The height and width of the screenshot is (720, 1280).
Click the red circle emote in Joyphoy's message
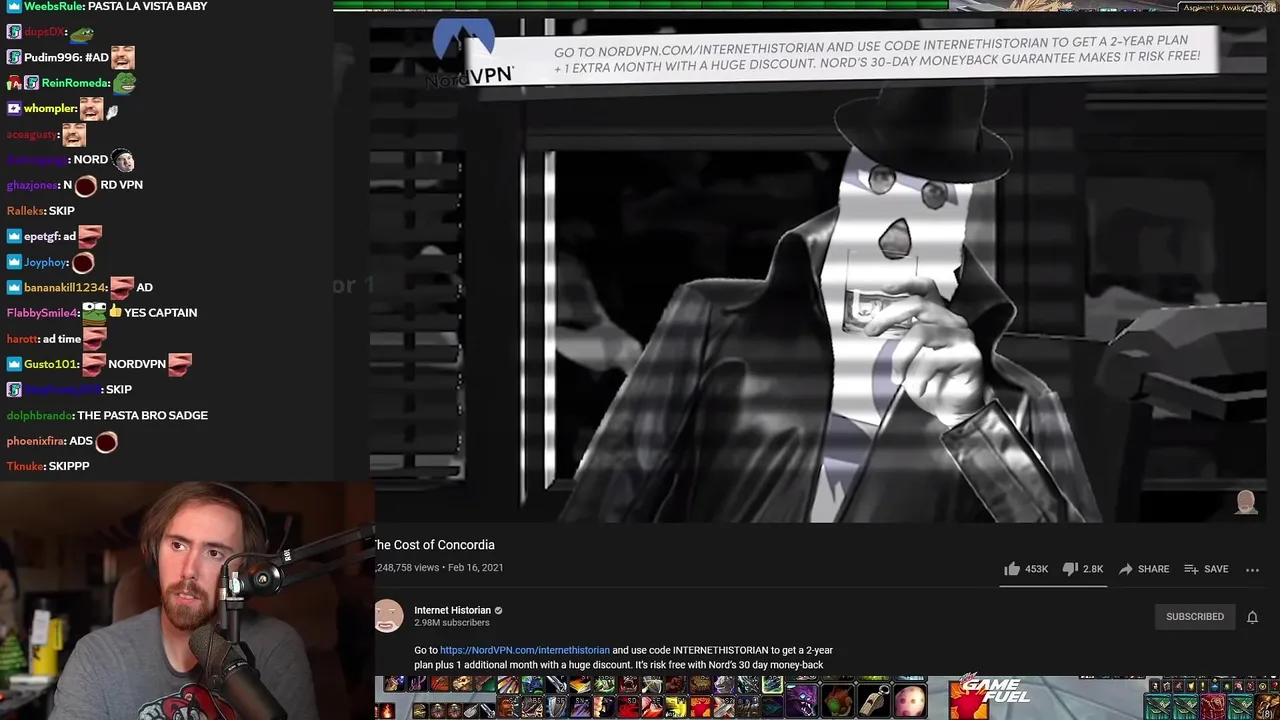coord(82,262)
